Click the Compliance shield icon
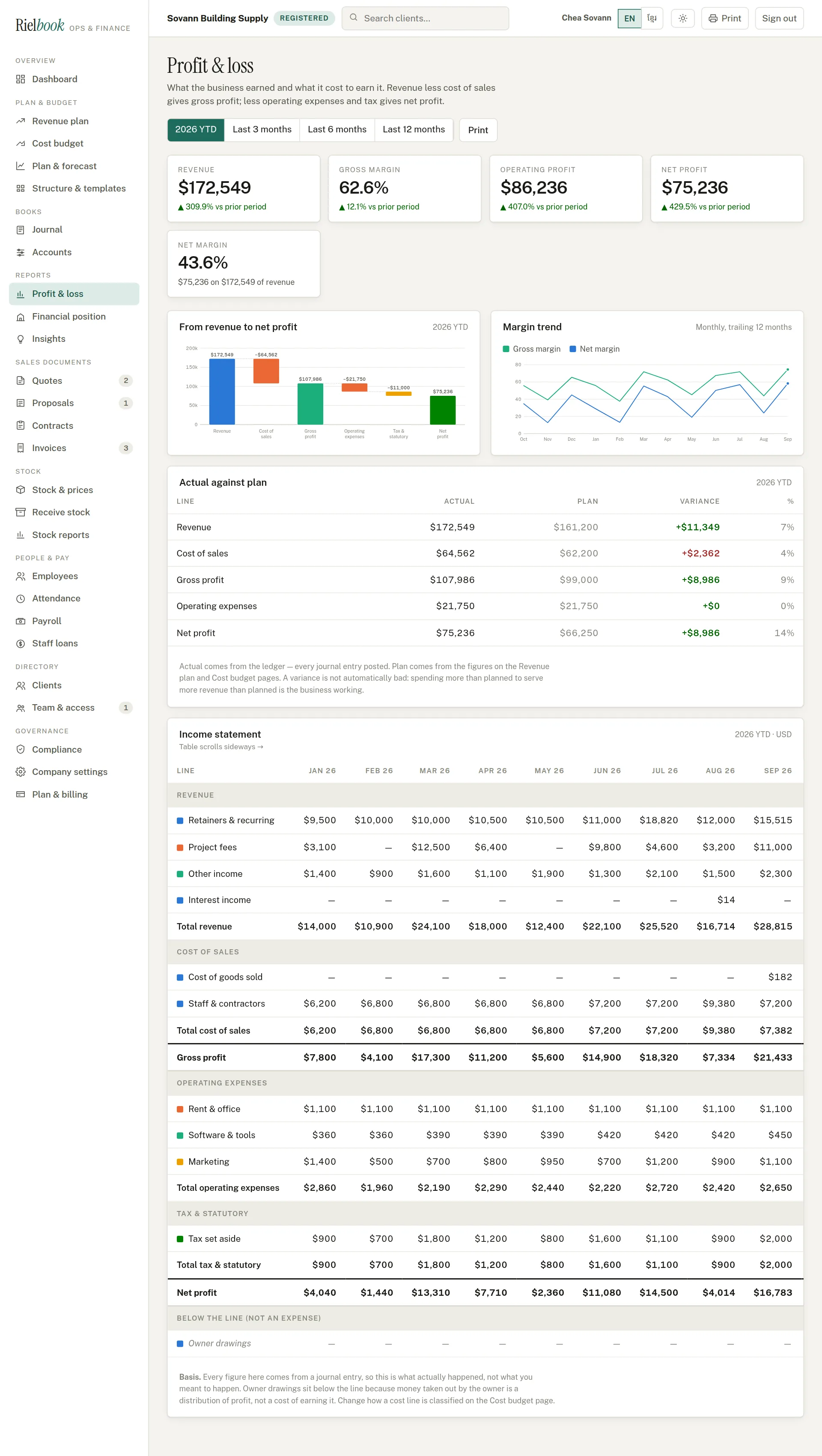 coord(21,749)
